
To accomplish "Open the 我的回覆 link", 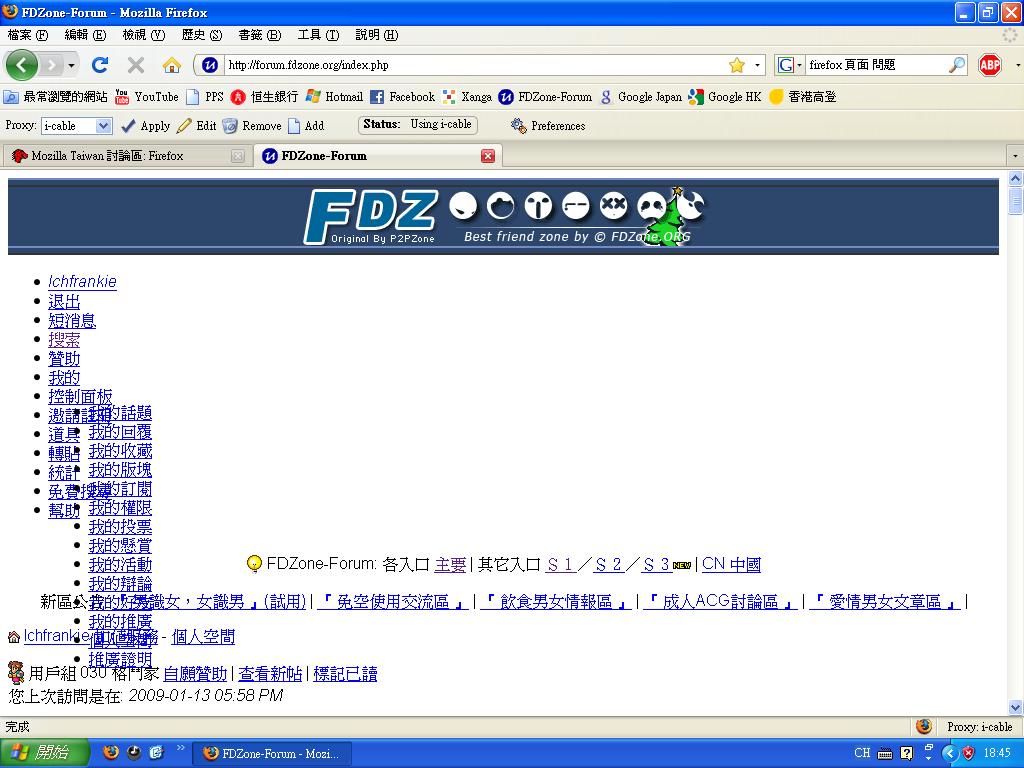I will tap(120, 432).
